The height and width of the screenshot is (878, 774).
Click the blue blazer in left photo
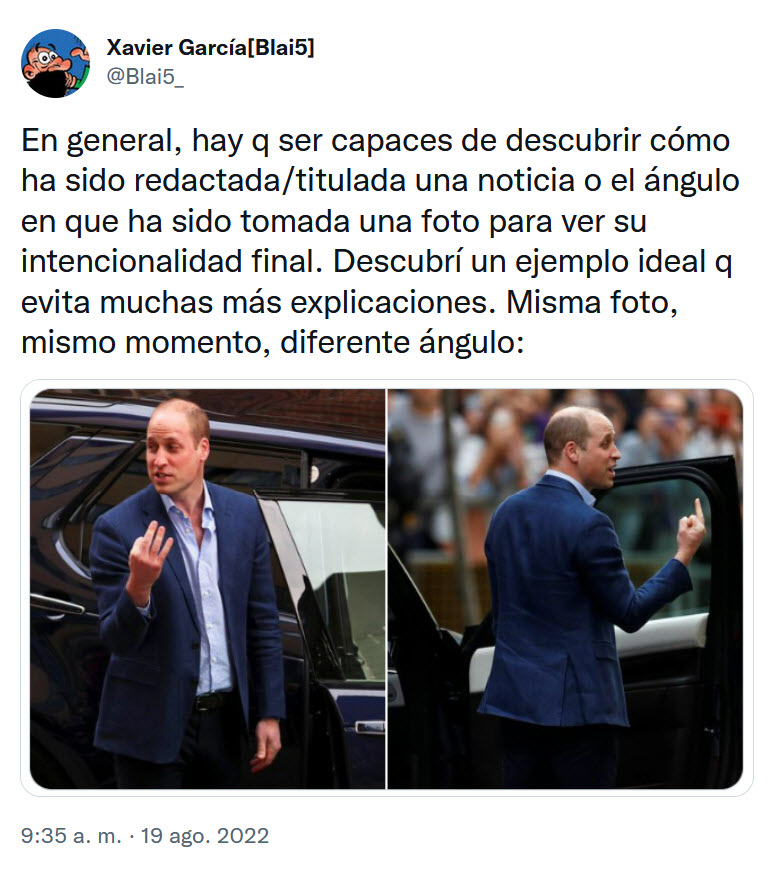point(185,622)
